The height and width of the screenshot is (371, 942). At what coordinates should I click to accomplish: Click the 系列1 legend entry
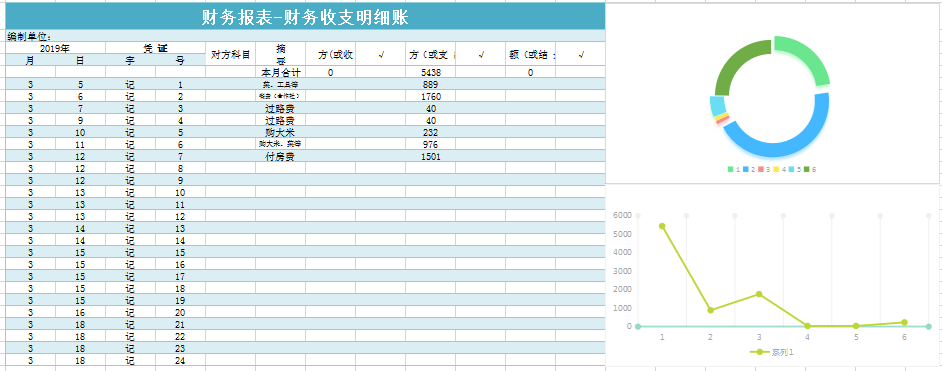[772, 352]
